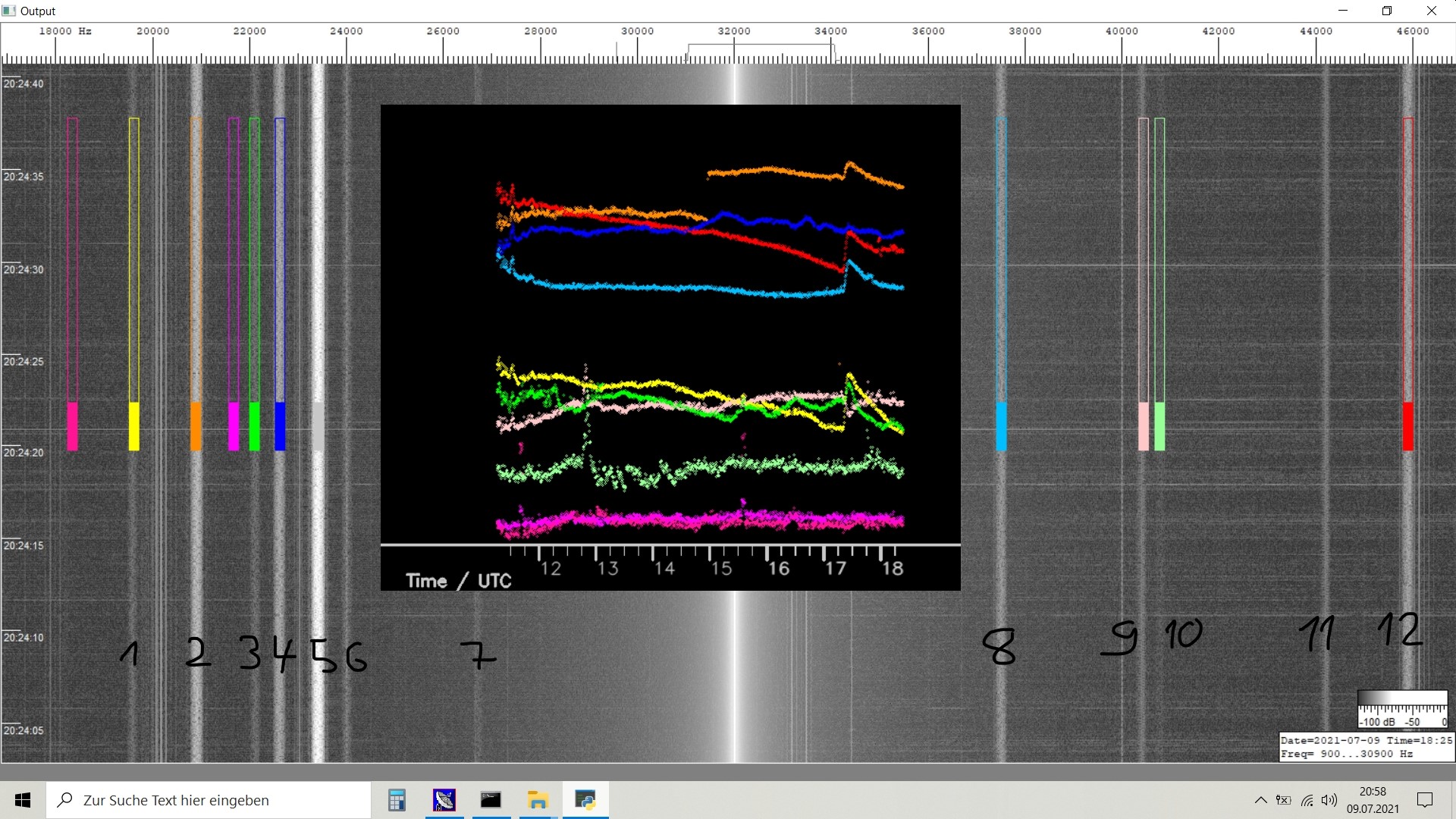Open File Explorer from the taskbar
This screenshot has width=1456, height=819.
pos(538,800)
